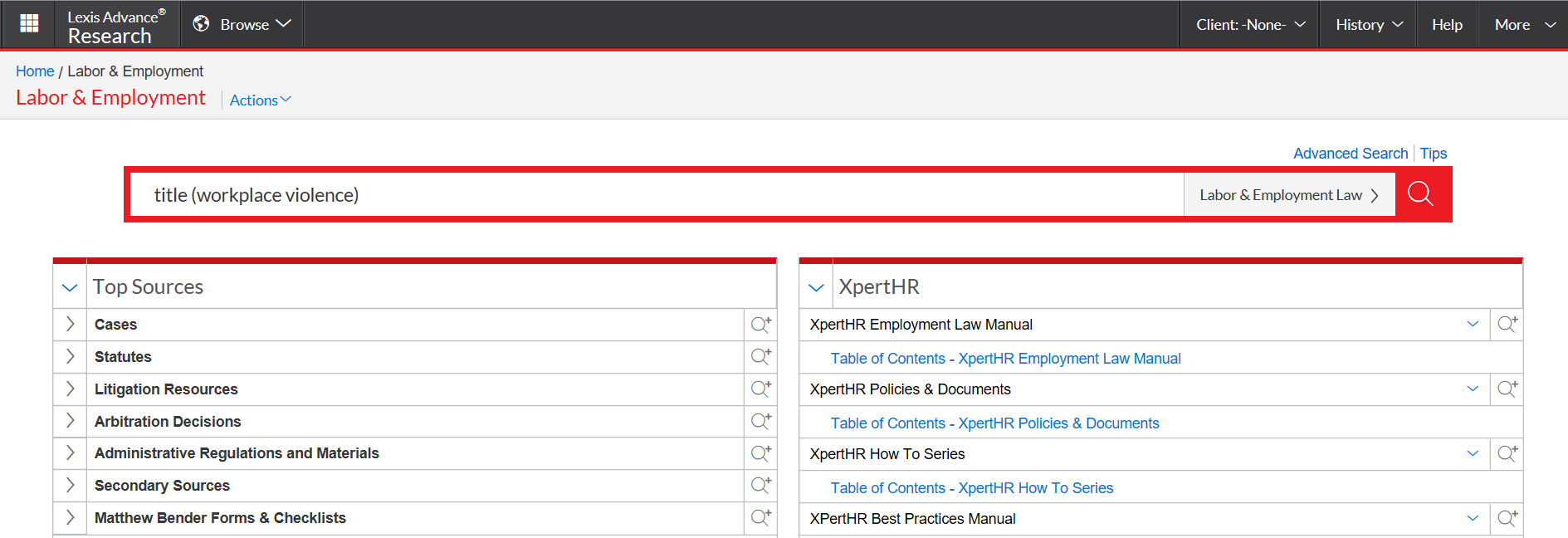Viewport: 1568px width, 538px height.
Task: Open Litigation Resources source link
Action: point(166,389)
